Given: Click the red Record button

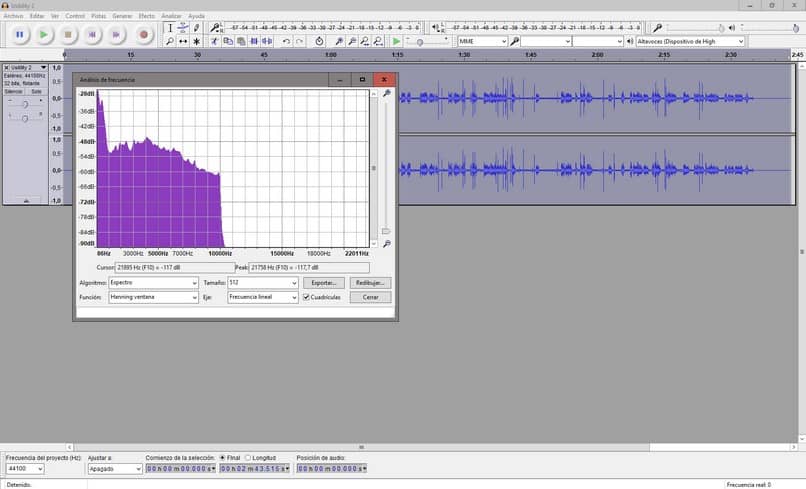Looking at the screenshot, I should click(143, 35).
